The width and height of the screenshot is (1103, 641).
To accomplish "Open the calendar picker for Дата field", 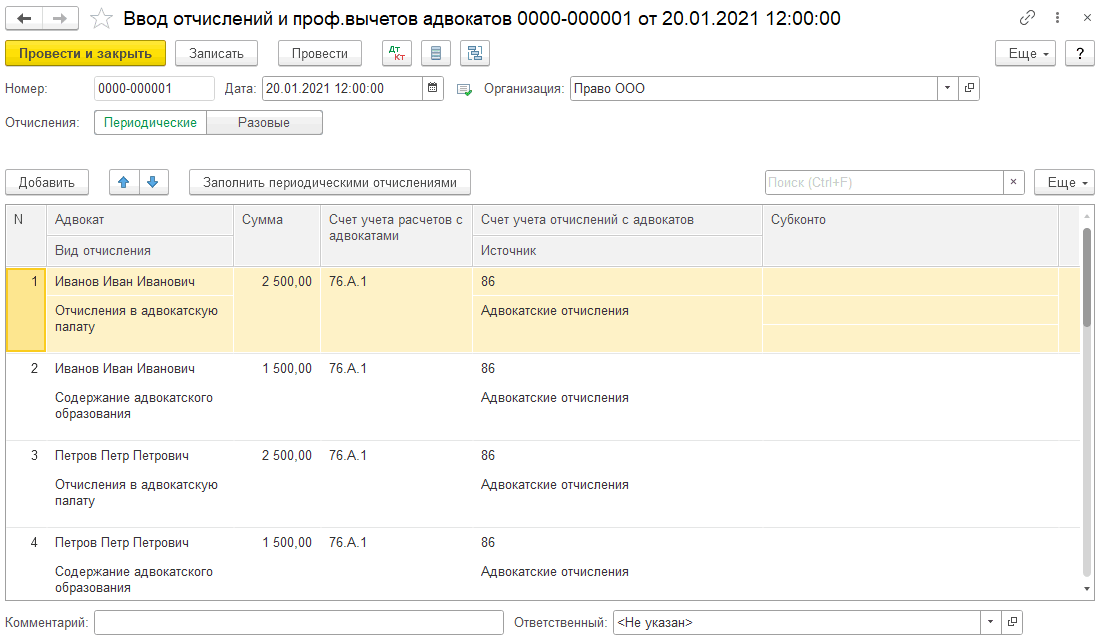I will pos(433,88).
